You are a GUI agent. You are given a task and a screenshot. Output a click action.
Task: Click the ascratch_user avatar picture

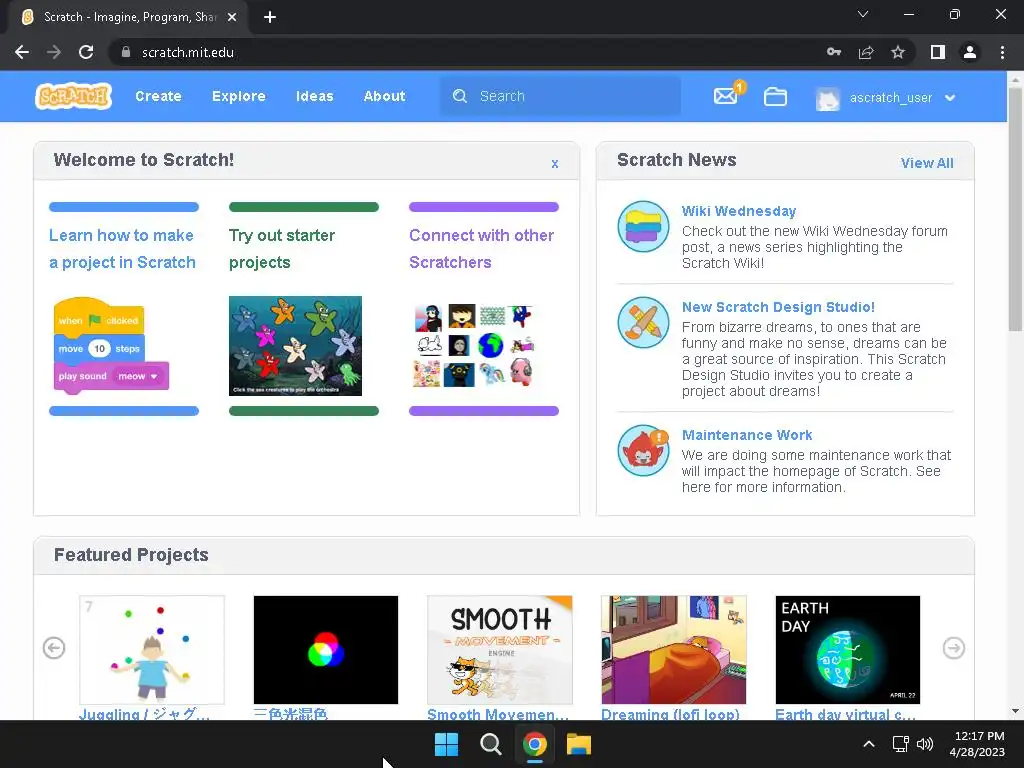pyautogui.click(x=827, y=98)
